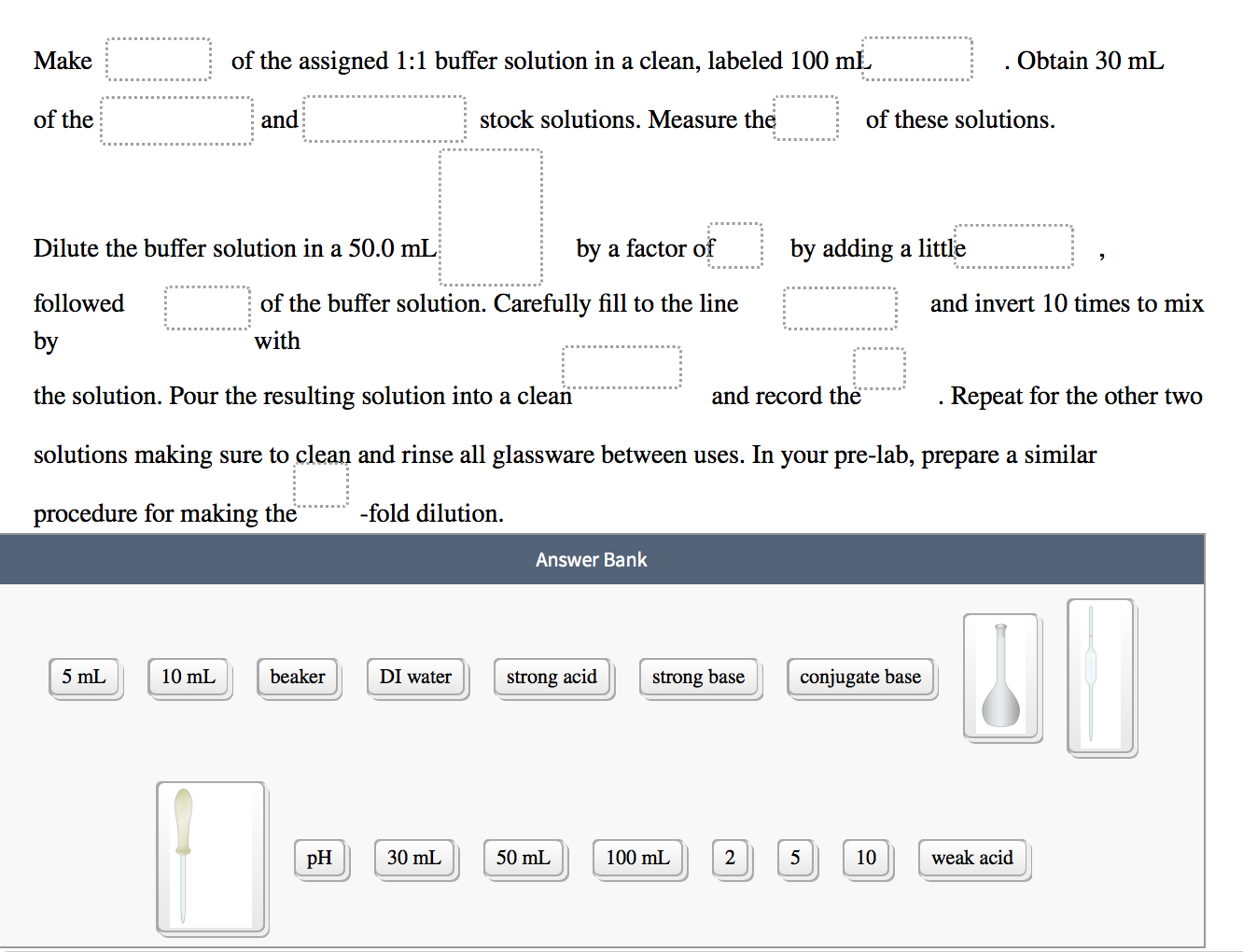Select the number 10 answer tile
1243x952 pixels.
pyautogui.click(x=866, y=857)
